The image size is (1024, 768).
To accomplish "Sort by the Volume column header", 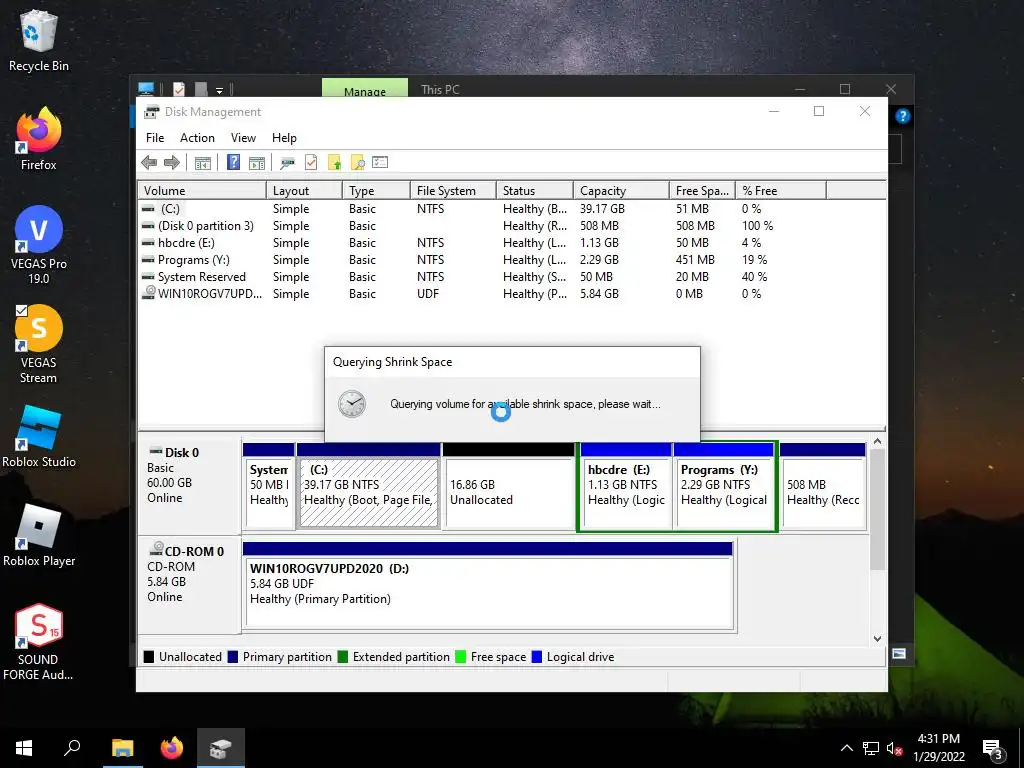I will [202, 191].
